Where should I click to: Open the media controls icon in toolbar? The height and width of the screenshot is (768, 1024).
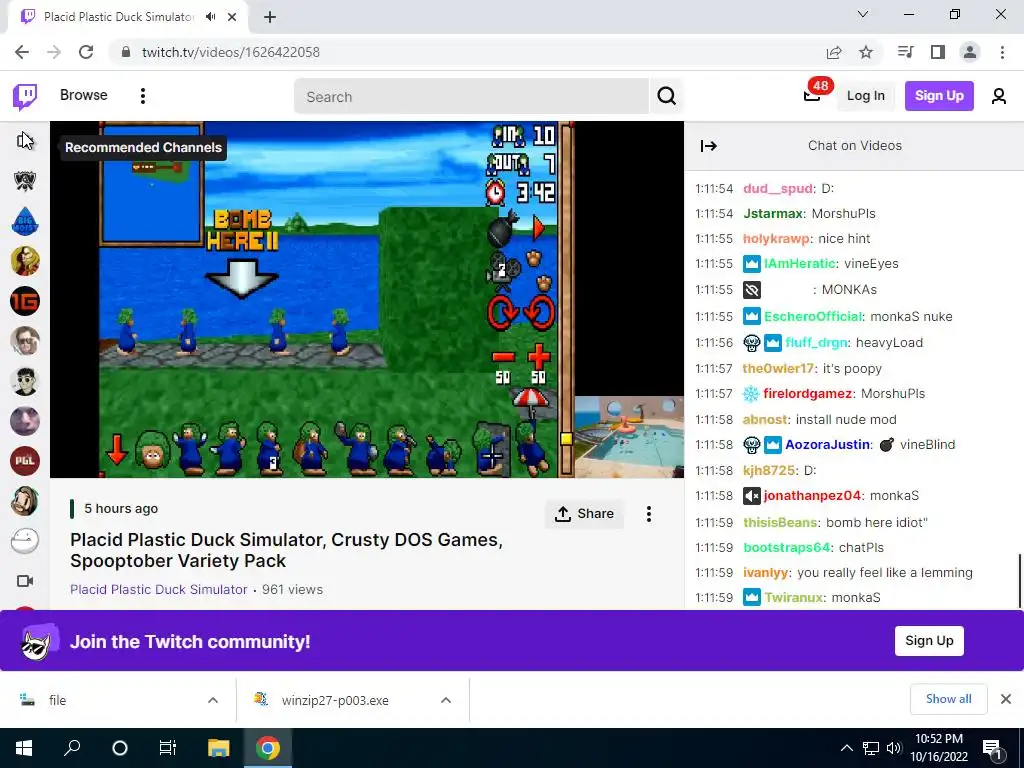tap(905, 52)
